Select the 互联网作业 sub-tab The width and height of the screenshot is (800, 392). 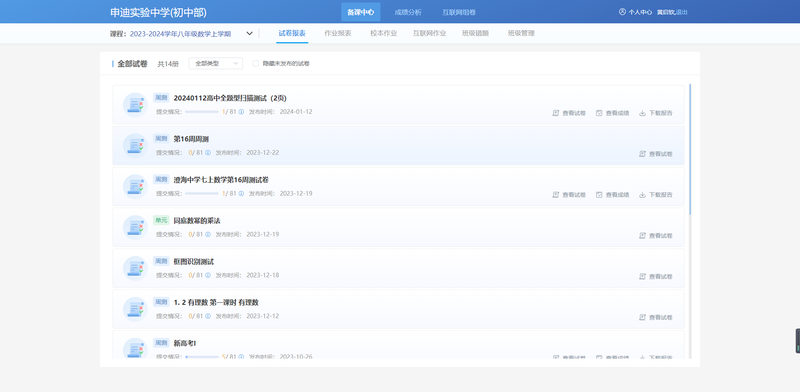[430, 33]
